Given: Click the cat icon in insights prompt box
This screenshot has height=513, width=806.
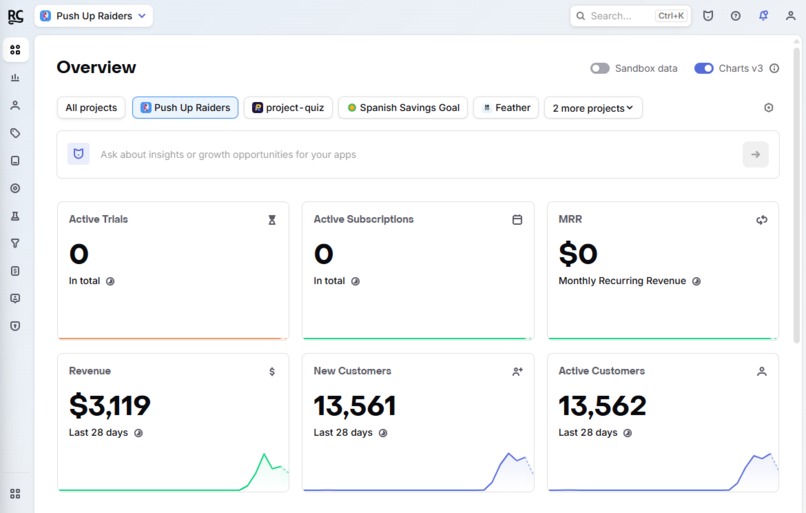Looking at the screenshot, I should click(79, 154).
